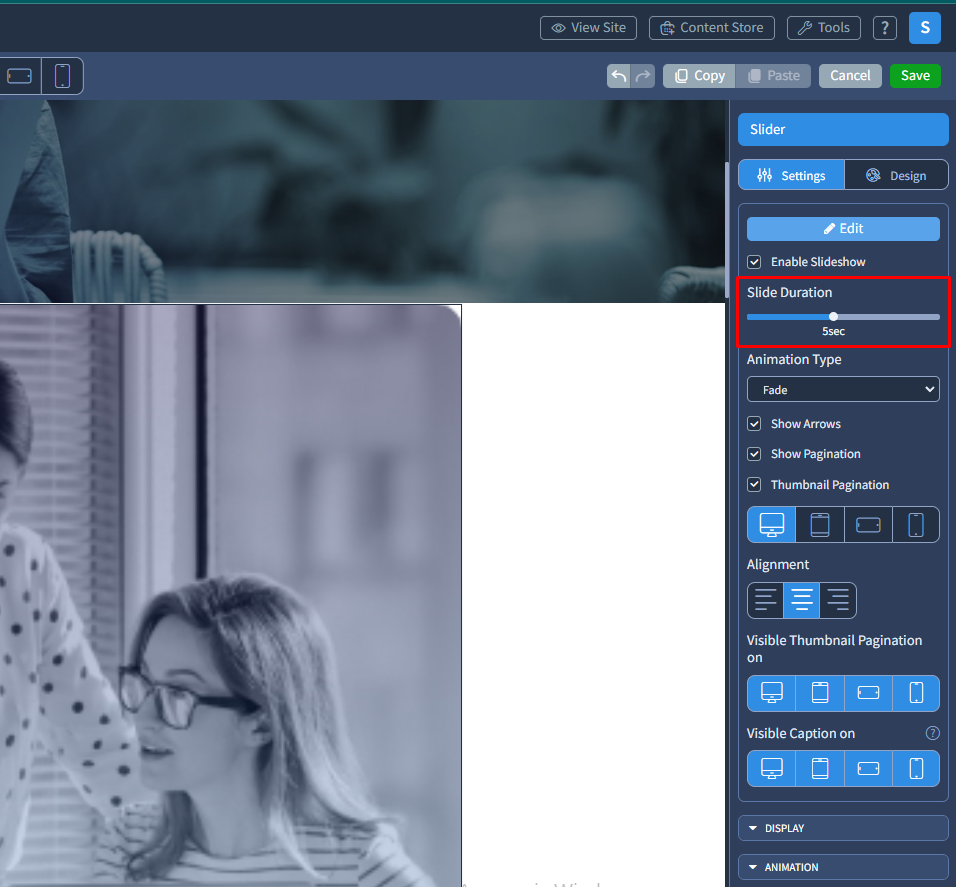Click the Edit slider button
956x887 pixels.
[843, 229]
